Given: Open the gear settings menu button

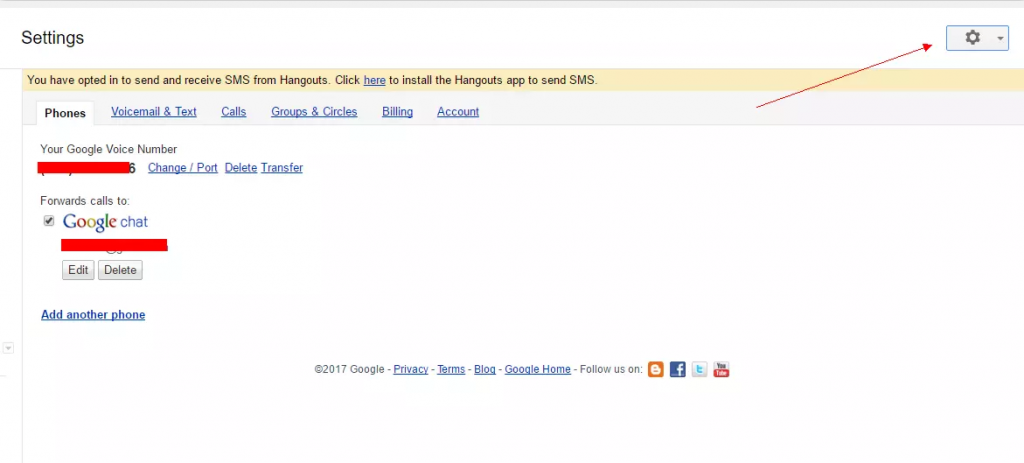Looking at the screenshot, I should click(x=977, y=38).
